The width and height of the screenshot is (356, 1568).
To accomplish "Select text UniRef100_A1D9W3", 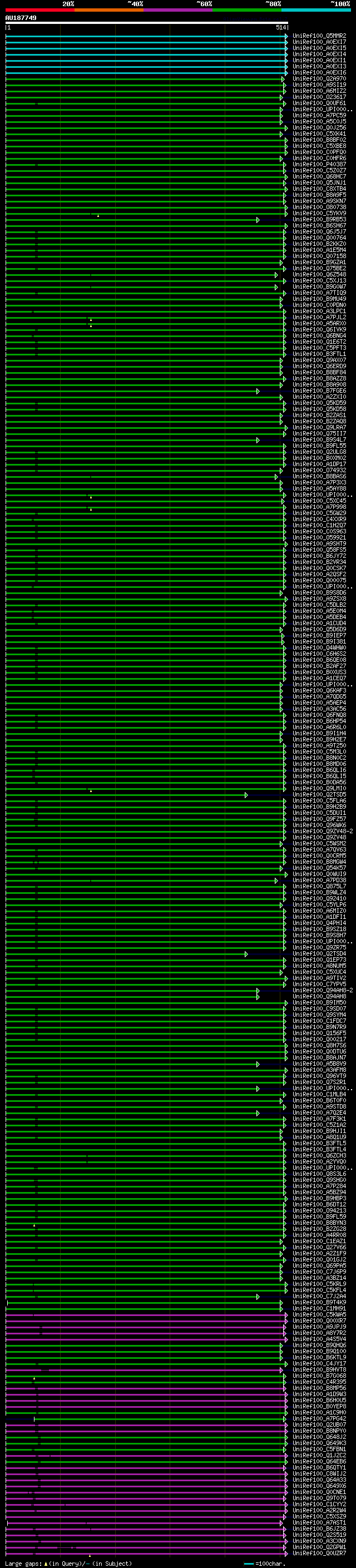I will [x=319, y=1394].
